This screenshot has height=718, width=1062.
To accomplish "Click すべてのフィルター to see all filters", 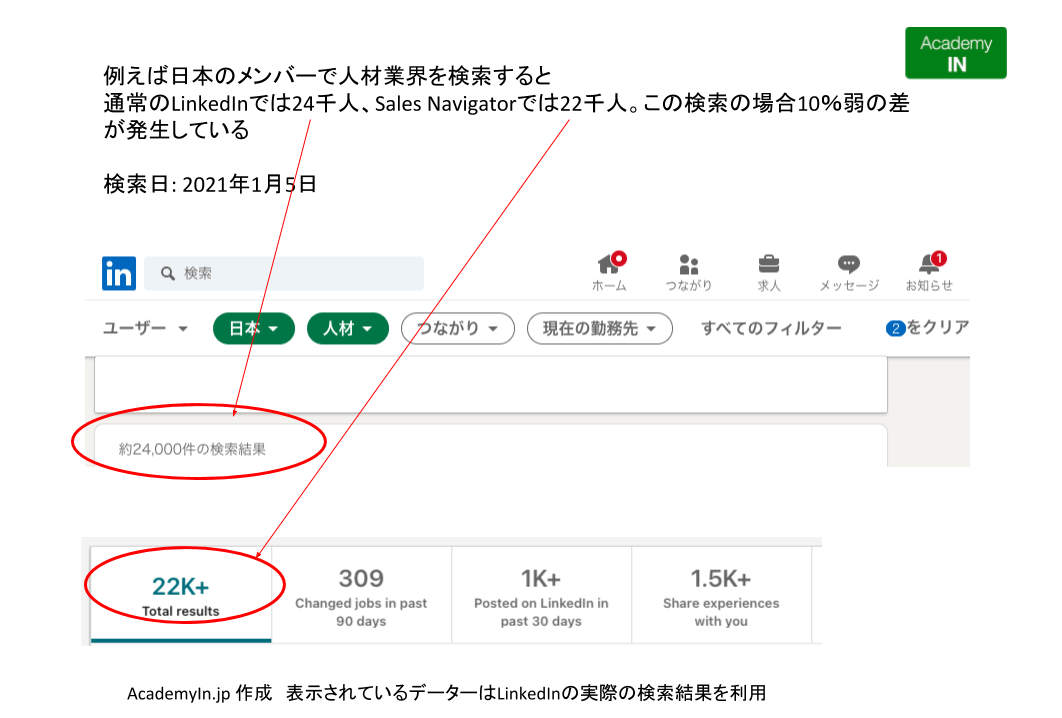I will click(x=772, y=328).
